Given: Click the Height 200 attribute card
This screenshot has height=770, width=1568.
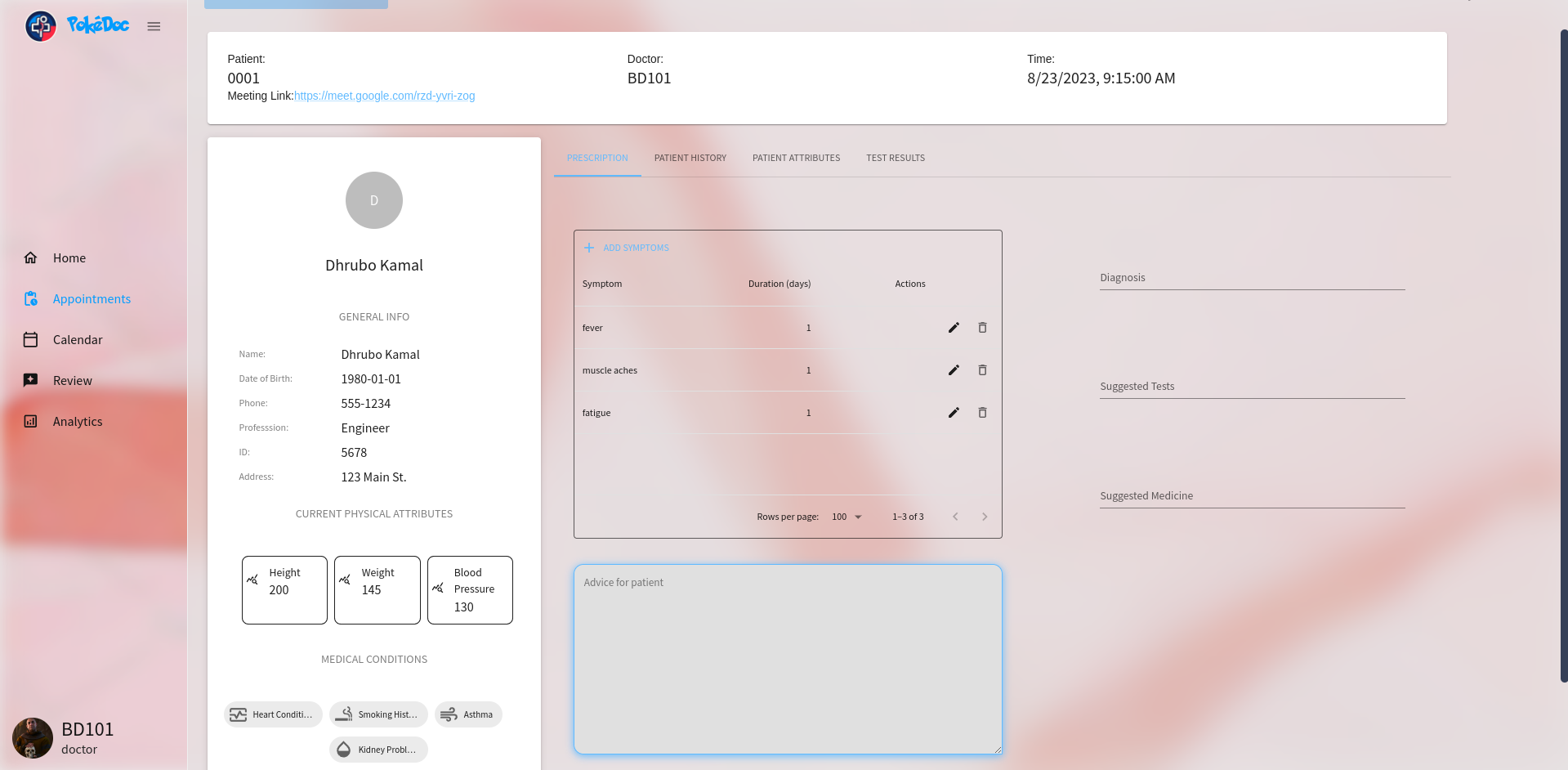Looking at the screenshot, I should click(284, 590).
